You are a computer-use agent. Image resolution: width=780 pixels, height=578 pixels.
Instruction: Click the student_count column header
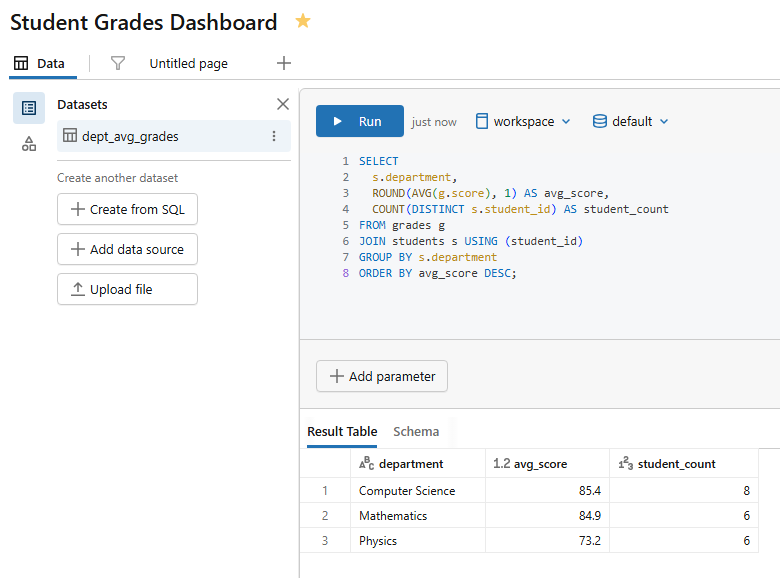(x=683, y=464)
